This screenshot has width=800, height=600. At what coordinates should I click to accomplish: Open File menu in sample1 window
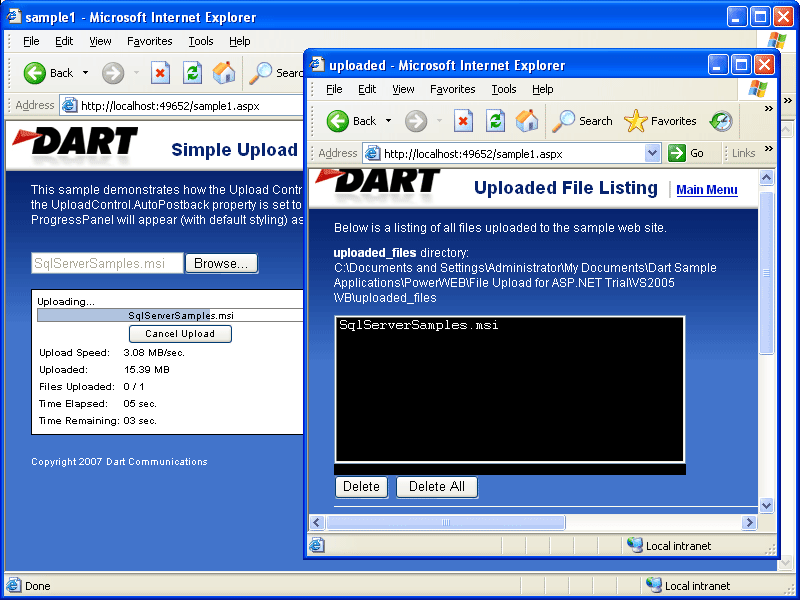31,41
